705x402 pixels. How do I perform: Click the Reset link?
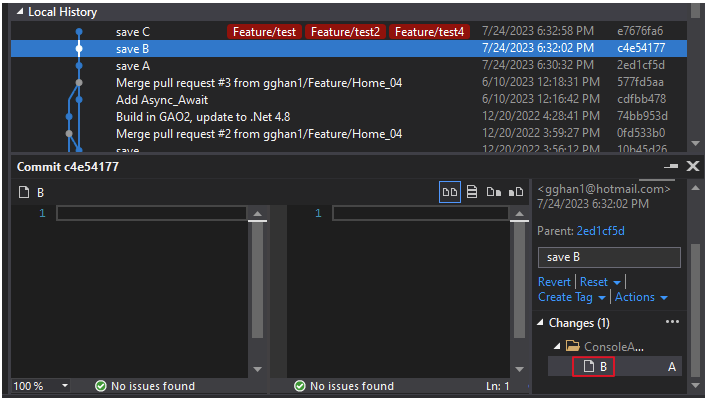pyautogui.click(x=593, y=282)
